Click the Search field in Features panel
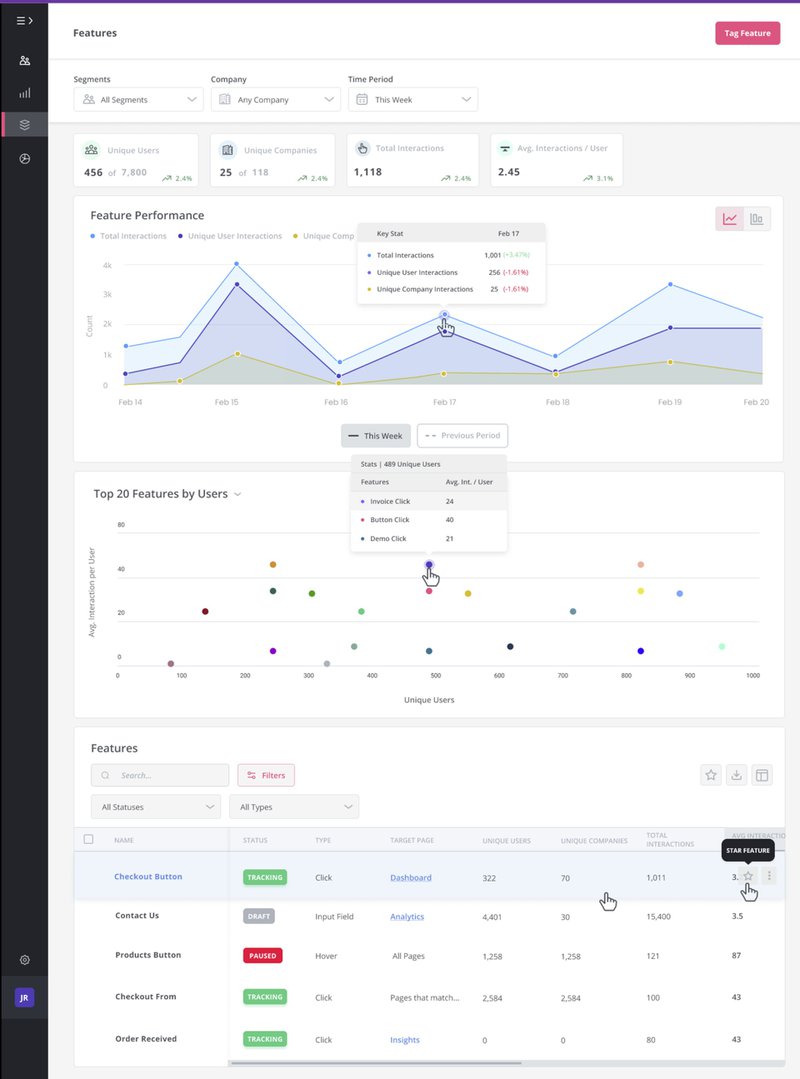800x1079 pixels. [x=158, y=775]
